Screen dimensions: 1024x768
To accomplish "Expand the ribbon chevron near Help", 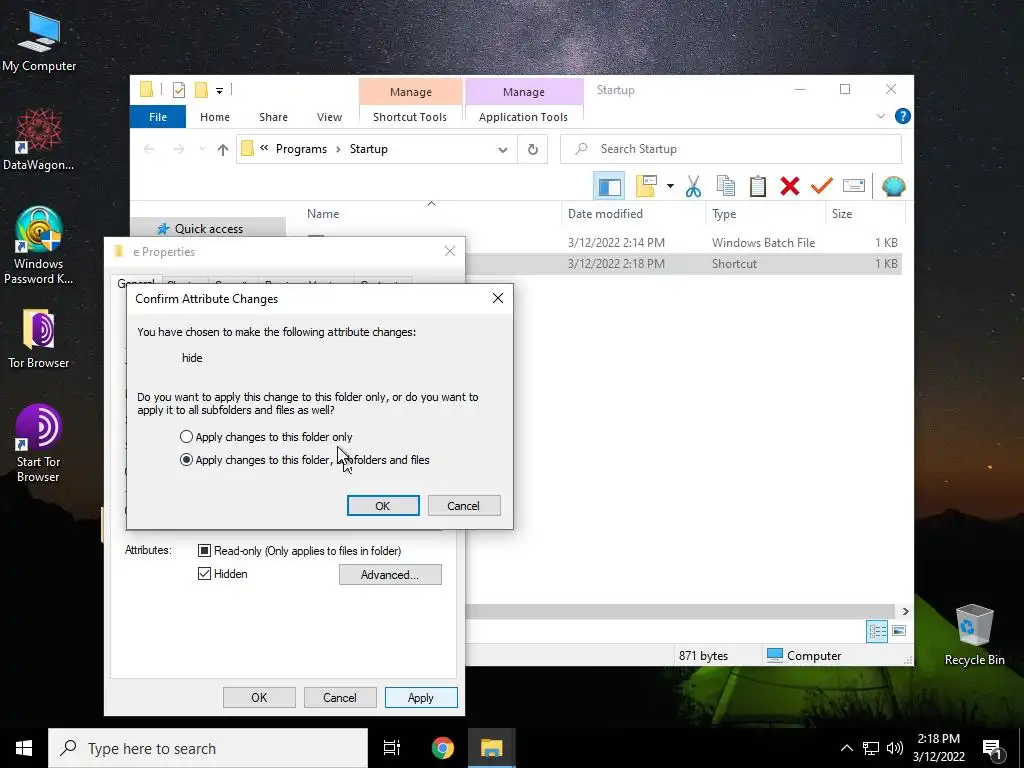I will coord(880,116).
